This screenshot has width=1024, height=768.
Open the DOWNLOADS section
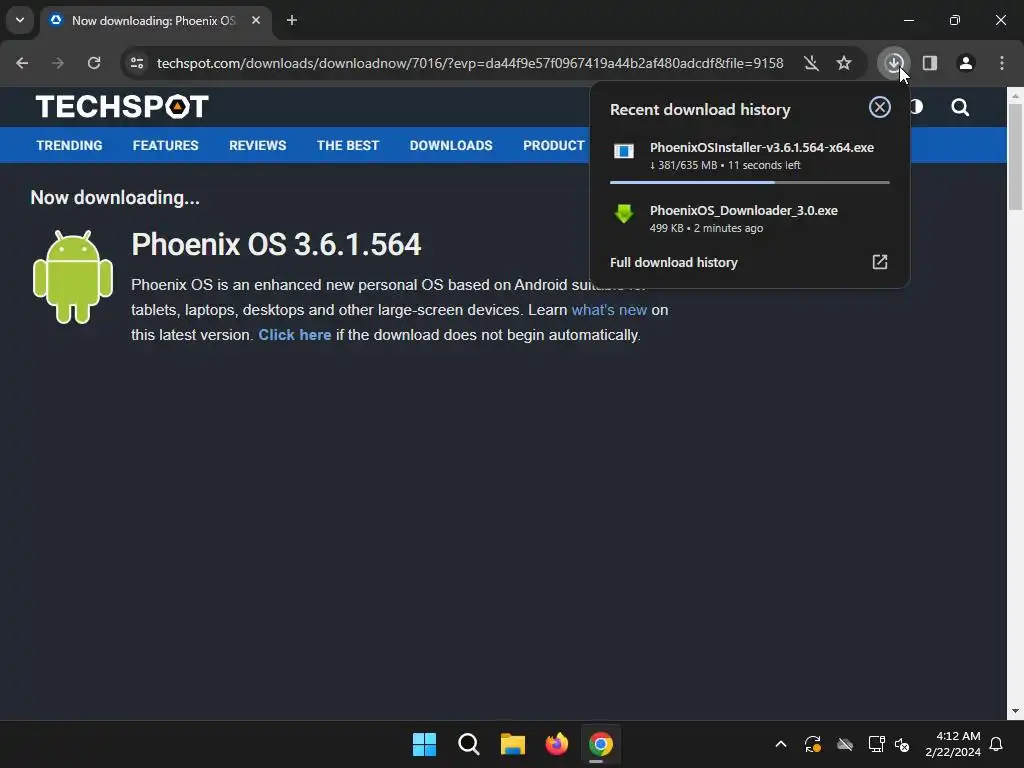pos(451,146)
